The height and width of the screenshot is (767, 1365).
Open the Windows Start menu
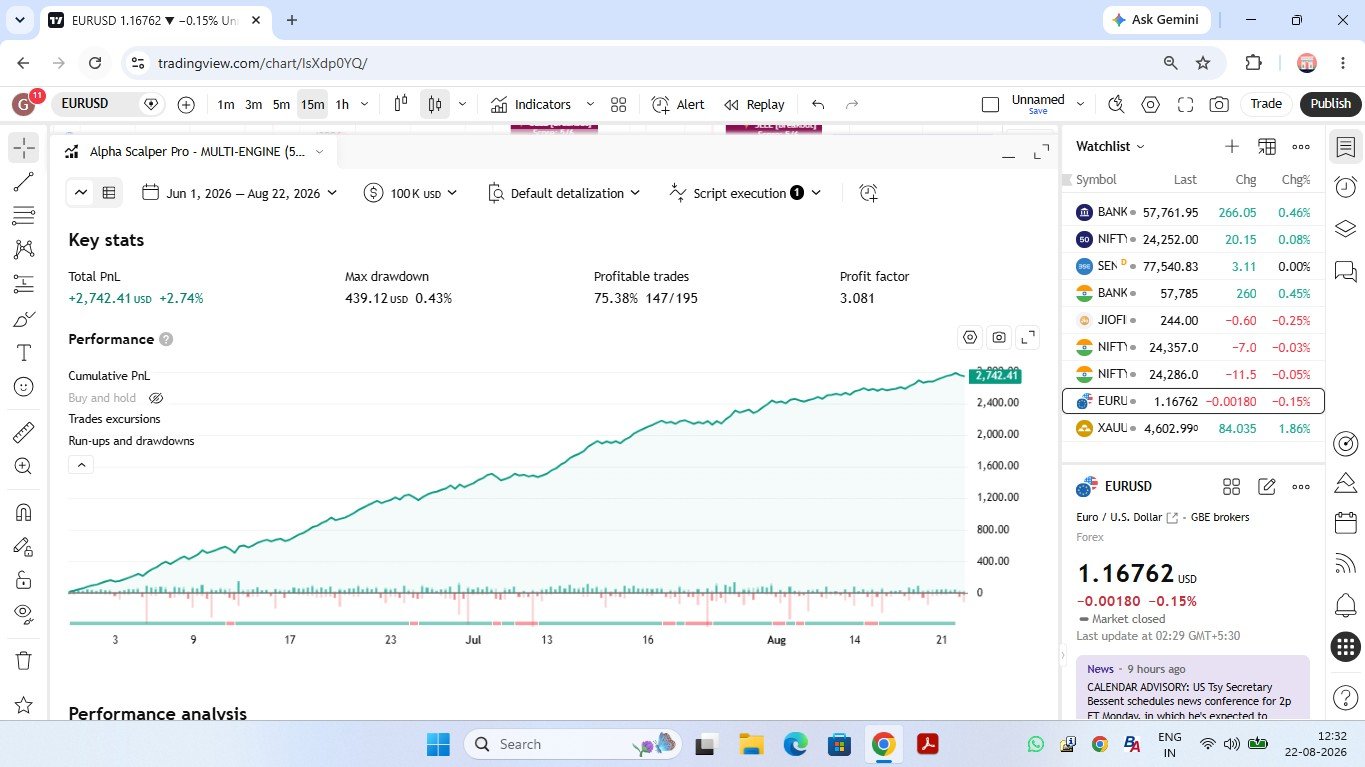(438, 744)
